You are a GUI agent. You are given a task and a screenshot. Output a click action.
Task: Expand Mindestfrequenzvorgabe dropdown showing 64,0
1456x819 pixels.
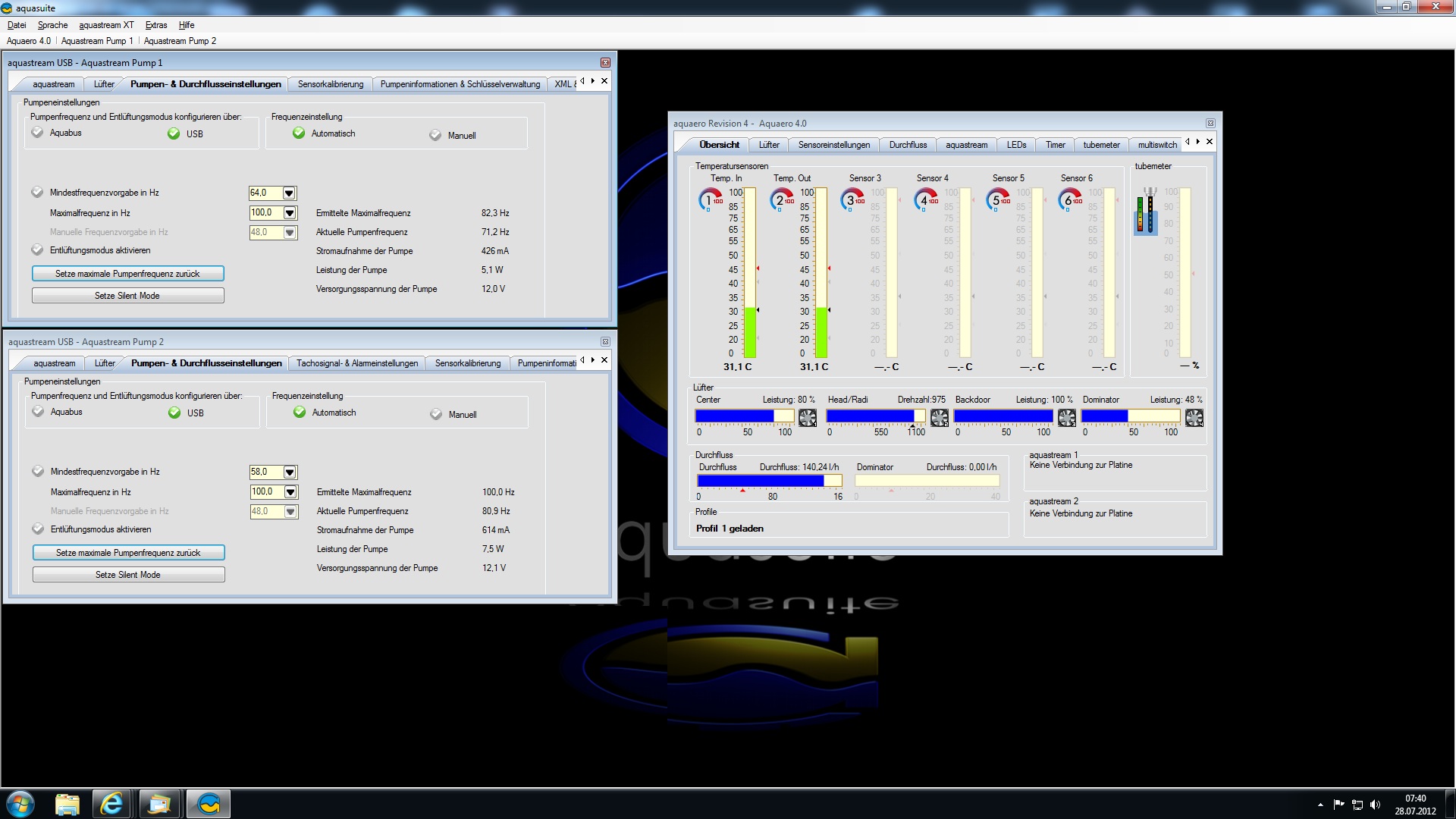coord(289,193)
